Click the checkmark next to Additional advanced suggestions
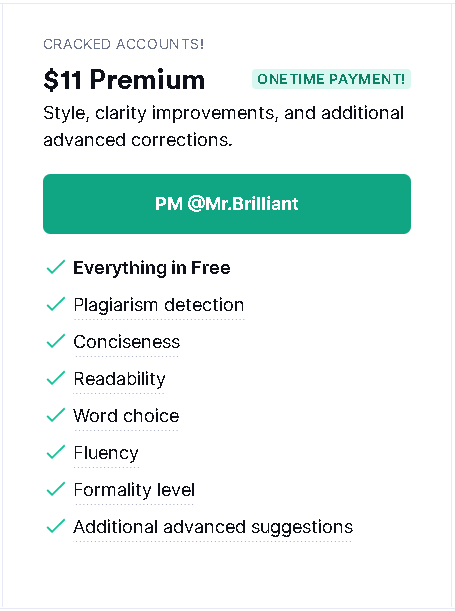The width and height of the screenshot is (455, 611). coord(55,526)
